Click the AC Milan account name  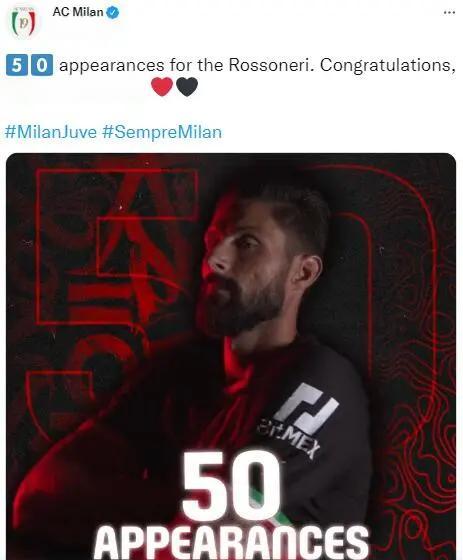pos(78,12)
